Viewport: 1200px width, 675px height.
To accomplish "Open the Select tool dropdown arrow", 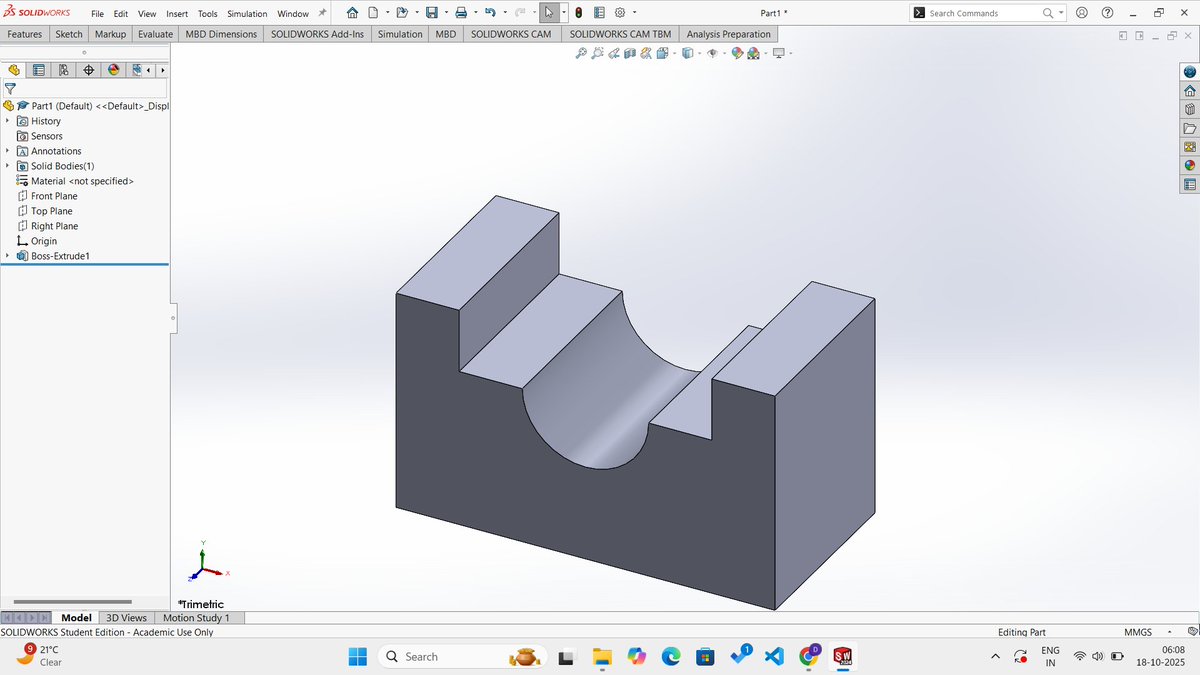I will (x=564, y=13).
